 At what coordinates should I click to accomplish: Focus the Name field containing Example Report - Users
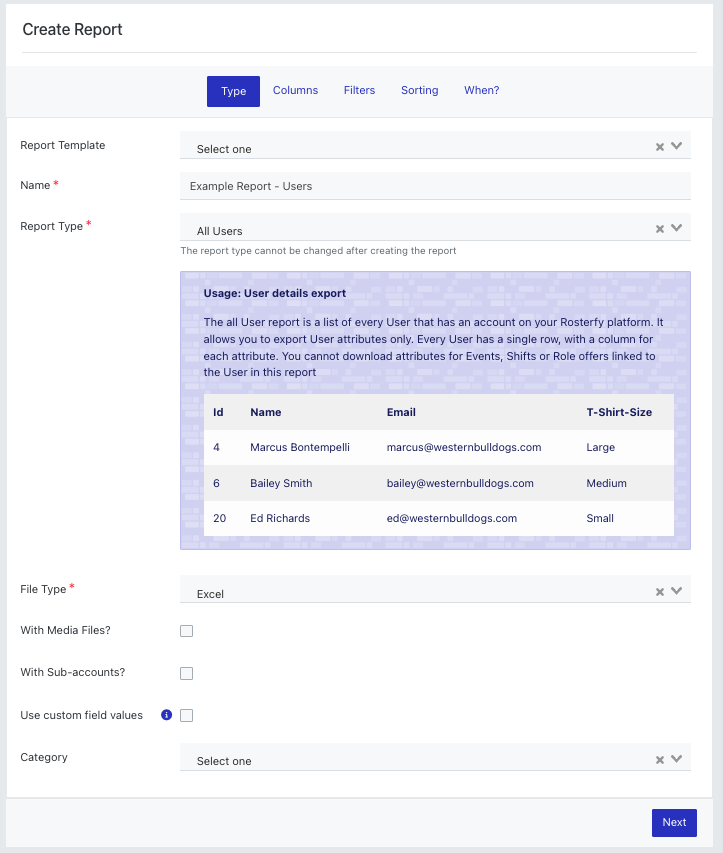(435, 186)
